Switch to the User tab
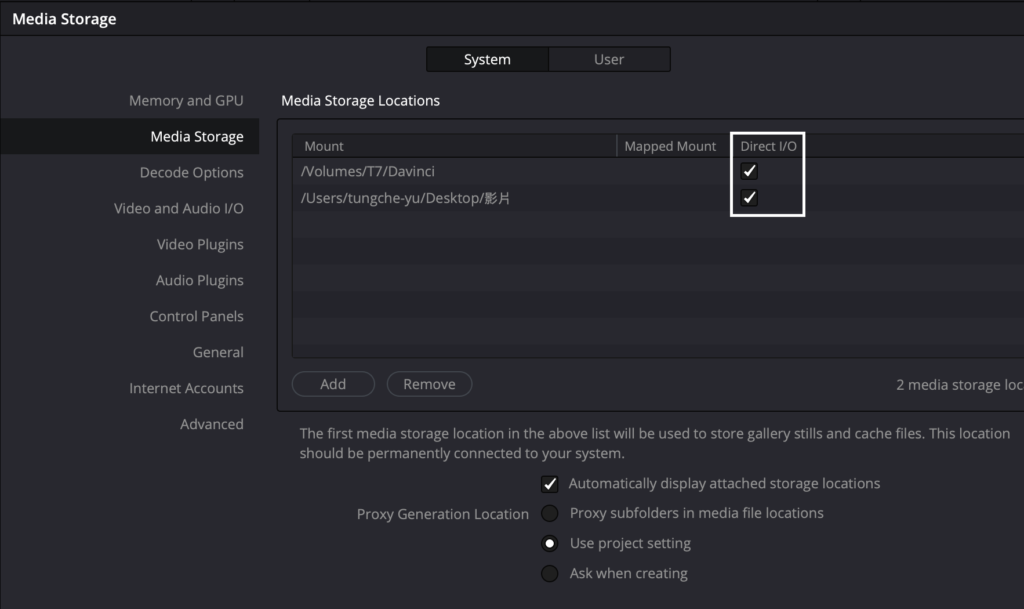The width and height of the screenshot is (1024, 609). tap(609, 59)
